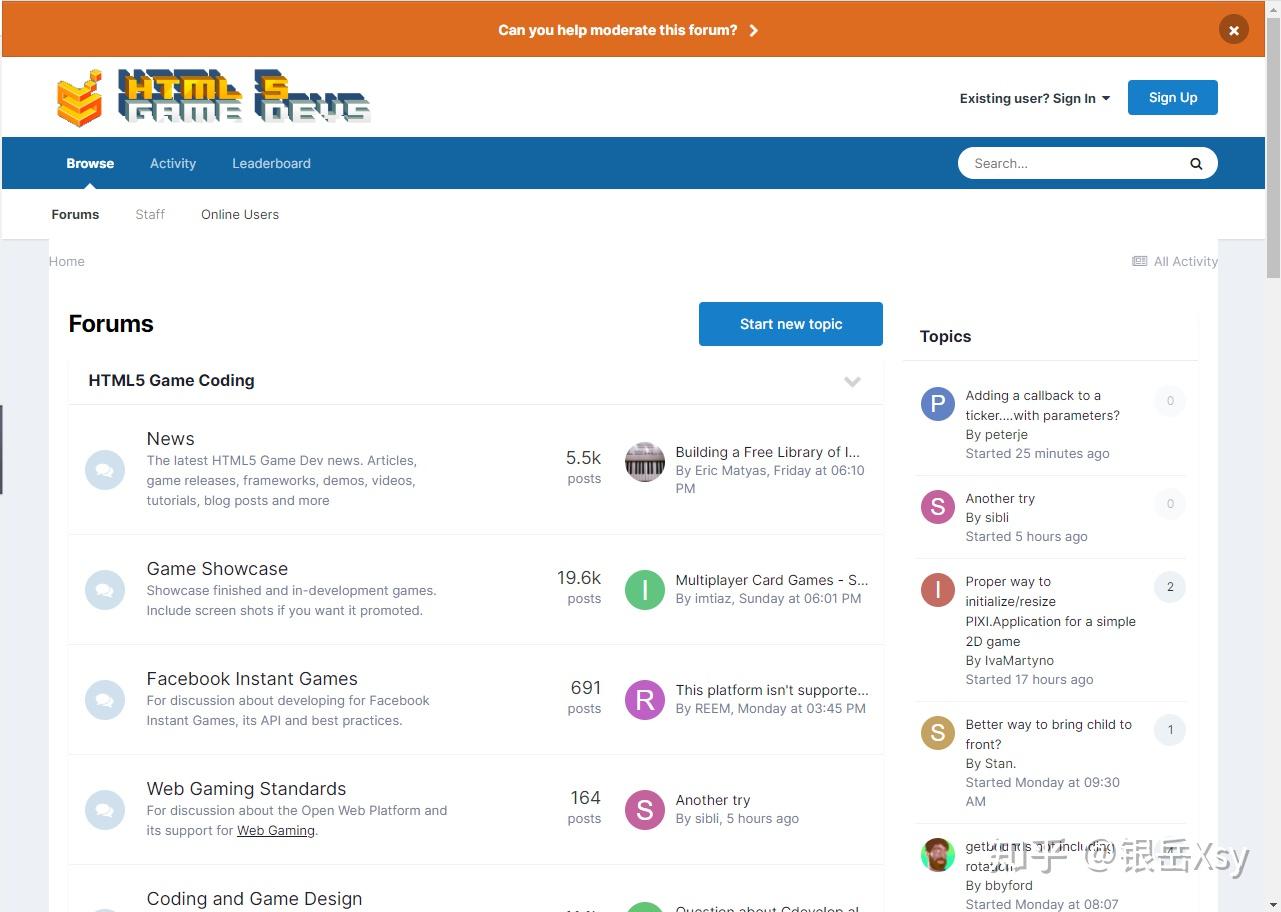Click REEM's purple R avatar
1281x912 pixels.
pos(645,700)
